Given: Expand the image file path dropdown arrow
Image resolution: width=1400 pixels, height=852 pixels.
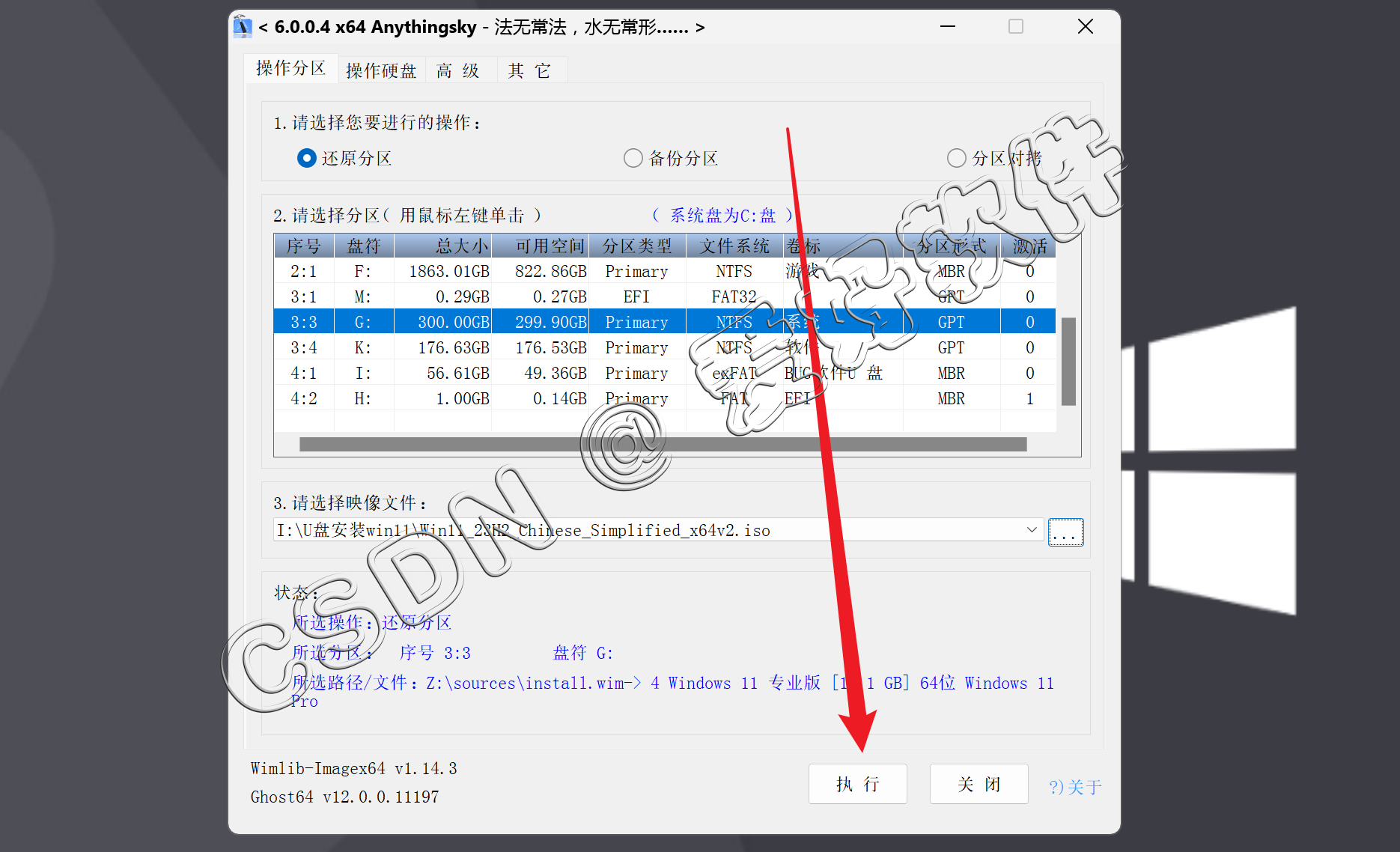Looking at the screenshot, I should click(x=1032, y=530).
